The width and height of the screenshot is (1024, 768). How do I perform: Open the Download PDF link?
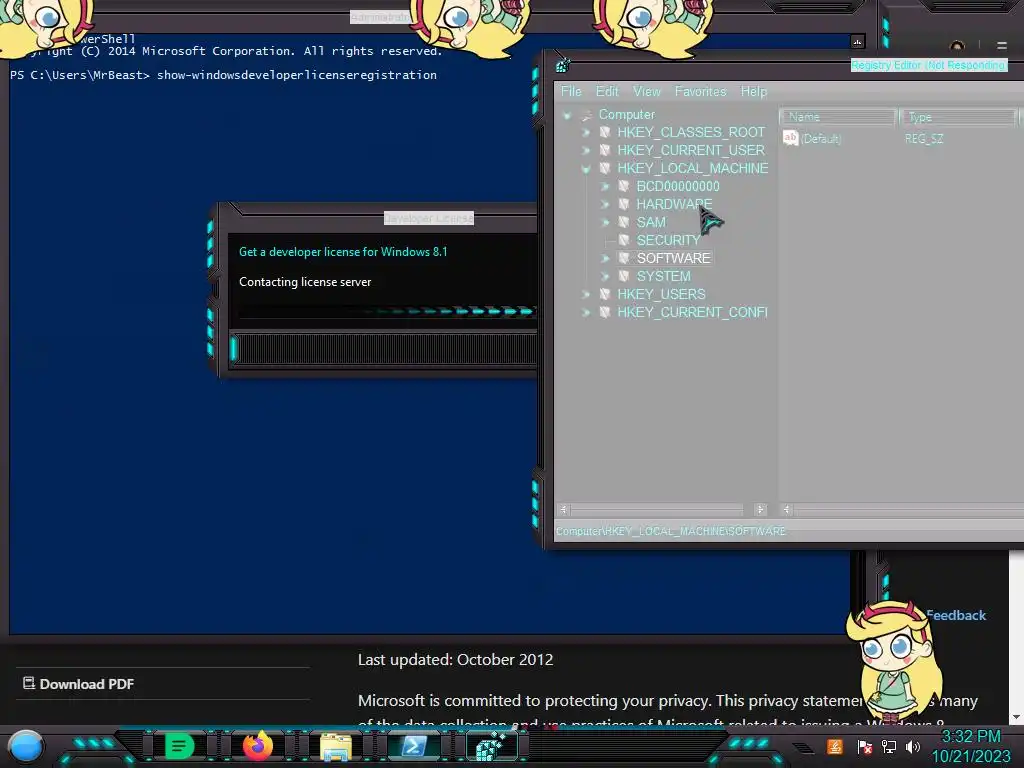coord(78,684)
